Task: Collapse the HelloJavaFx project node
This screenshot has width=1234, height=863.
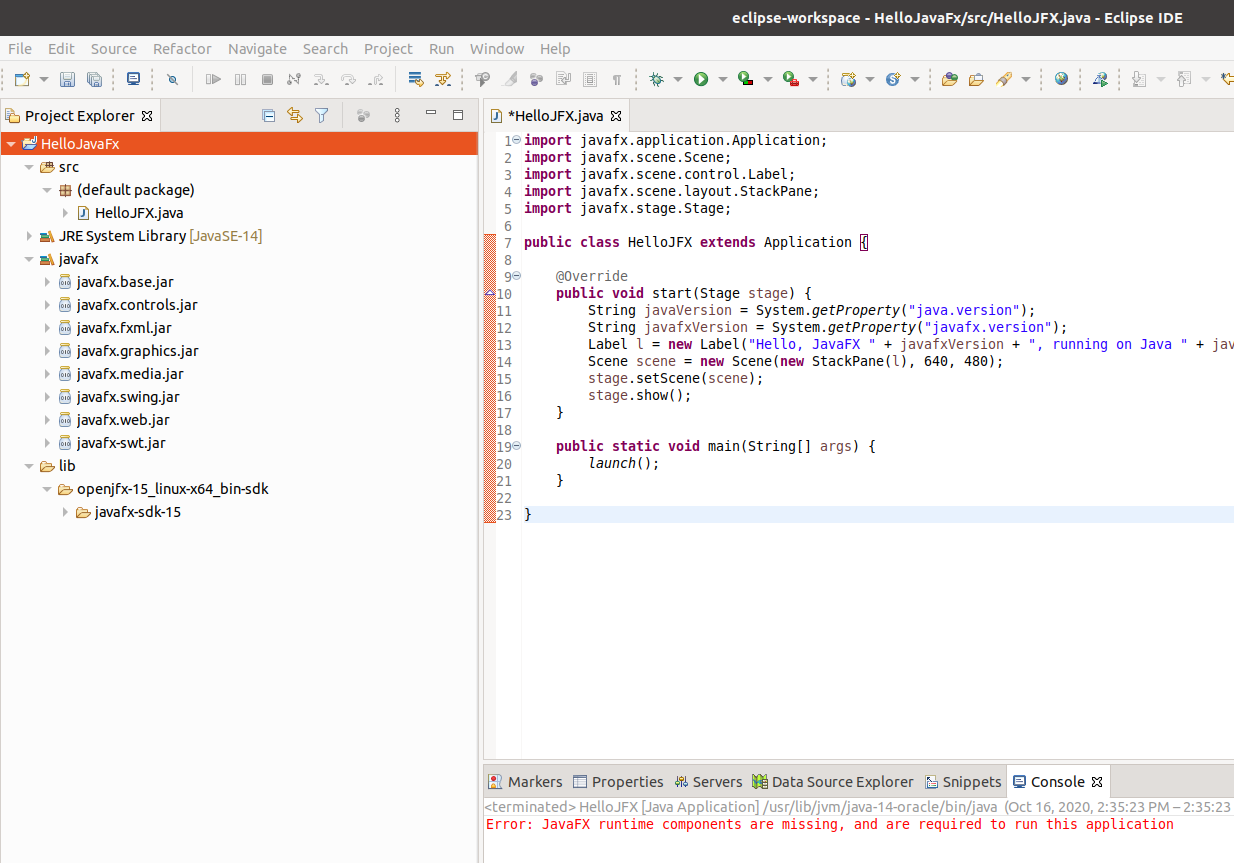Action: tap(11, 144)
